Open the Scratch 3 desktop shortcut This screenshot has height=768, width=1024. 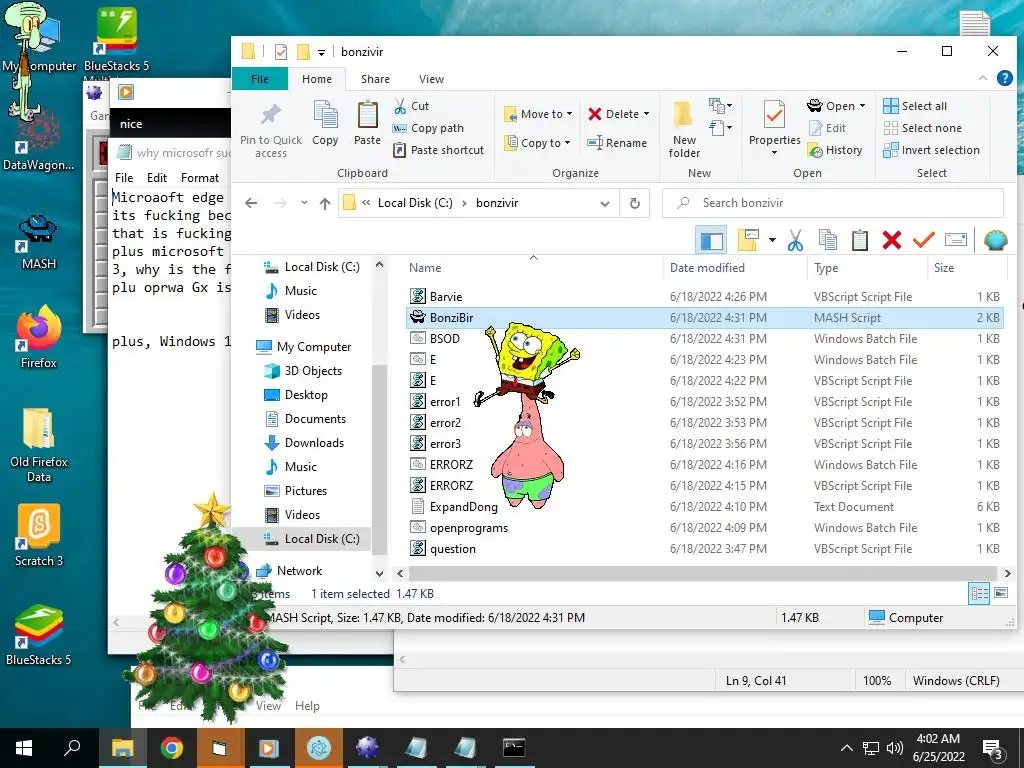pyautogui.click(x=39, y=536)
